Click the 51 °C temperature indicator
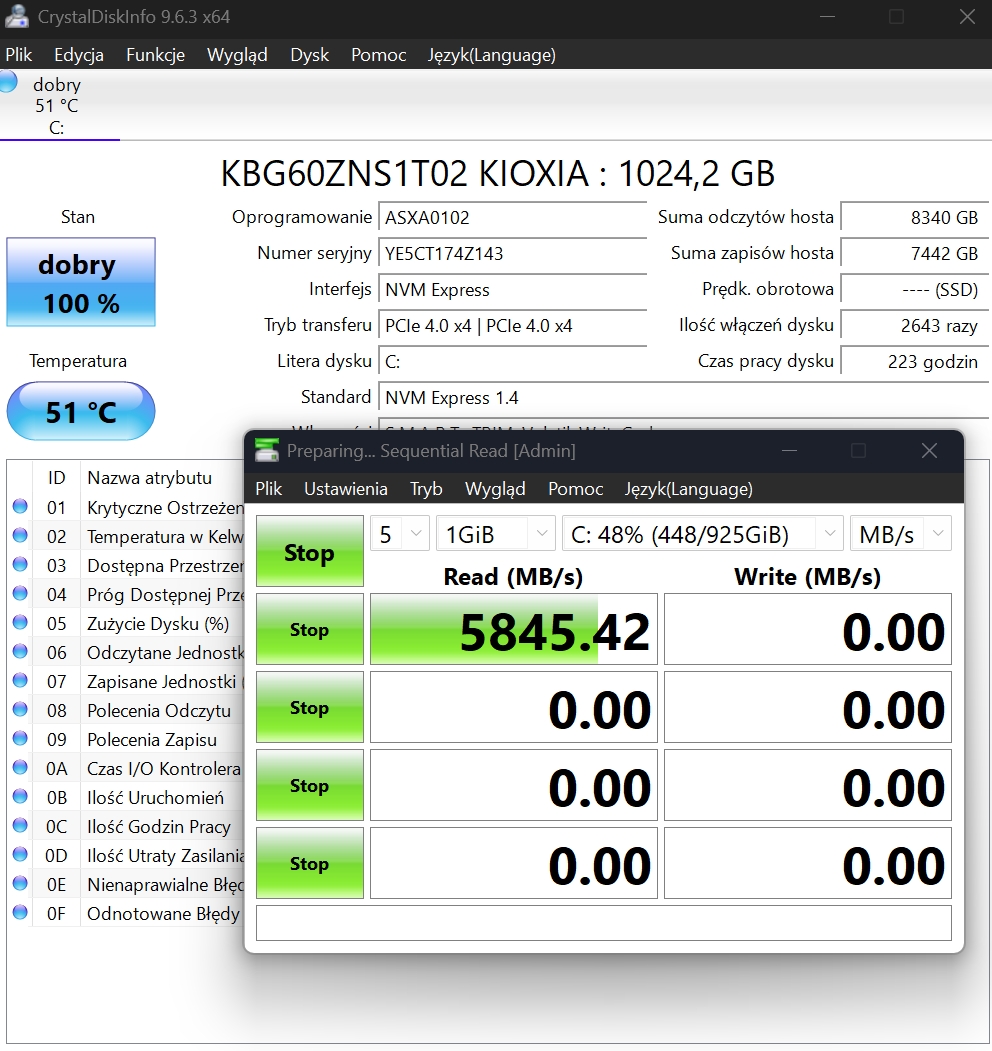 (x=81, y=411)
